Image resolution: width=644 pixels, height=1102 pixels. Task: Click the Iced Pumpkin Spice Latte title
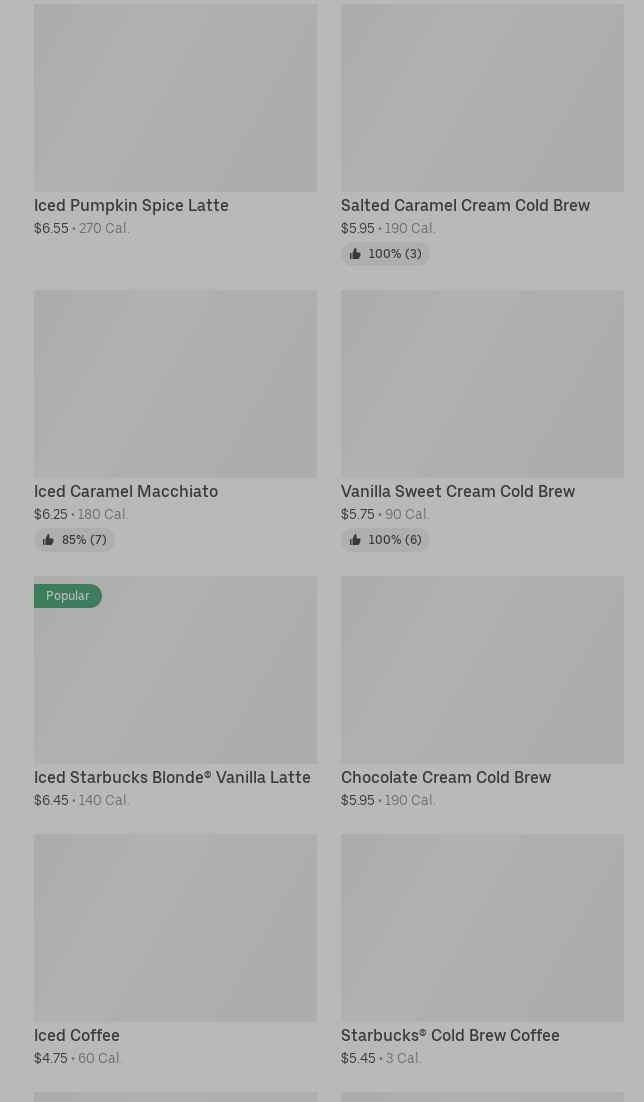point(131,205)
